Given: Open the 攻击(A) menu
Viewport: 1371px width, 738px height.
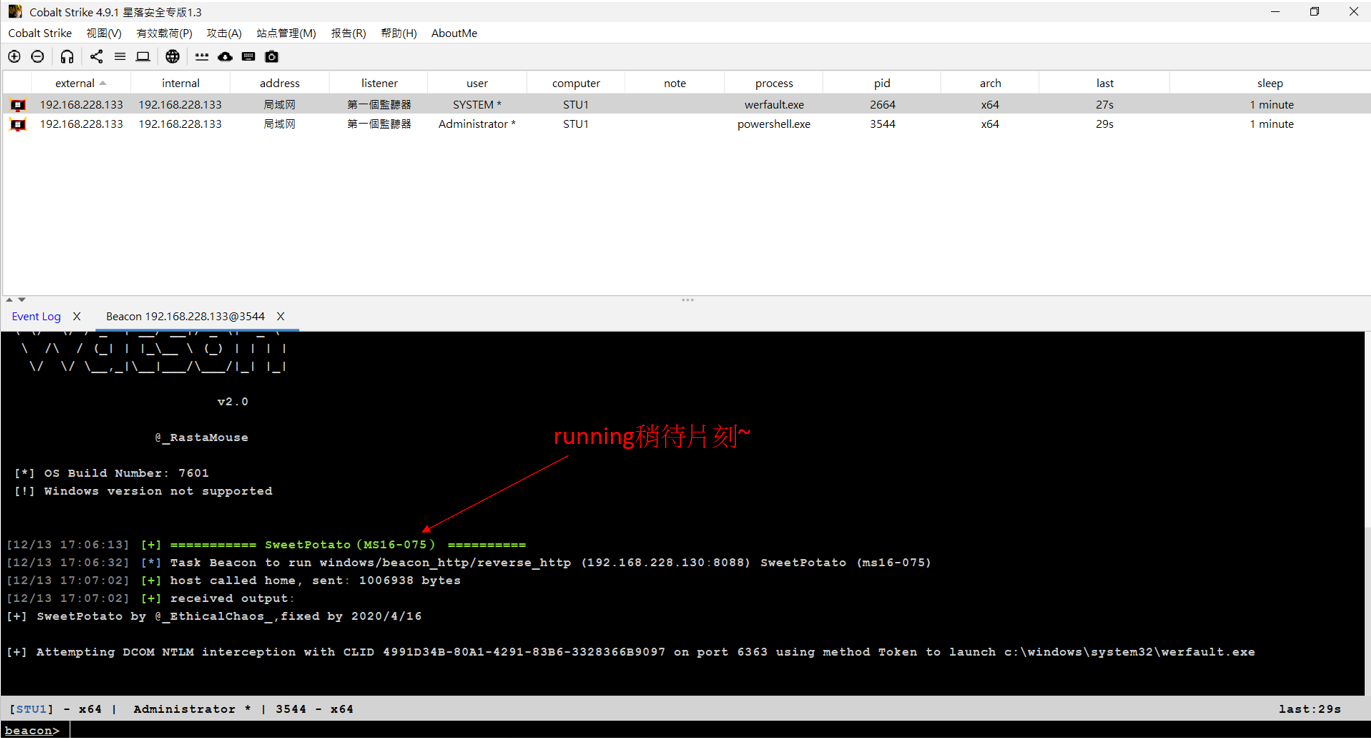Looking at the screenshot, I should pyautogui.click(x=224, y=33).
